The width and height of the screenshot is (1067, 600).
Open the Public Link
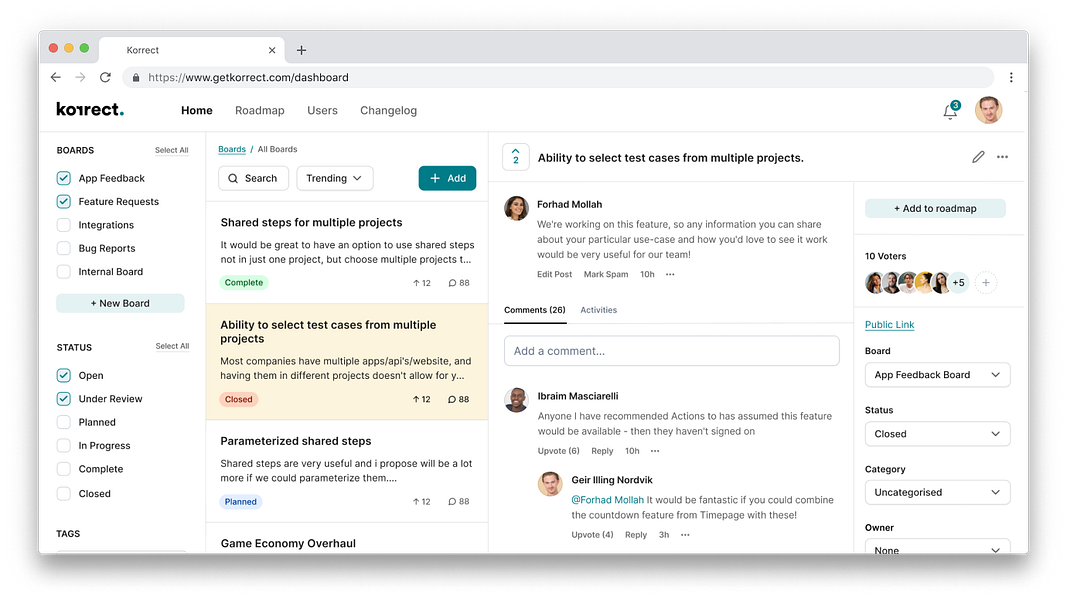[x=889, y=325]
